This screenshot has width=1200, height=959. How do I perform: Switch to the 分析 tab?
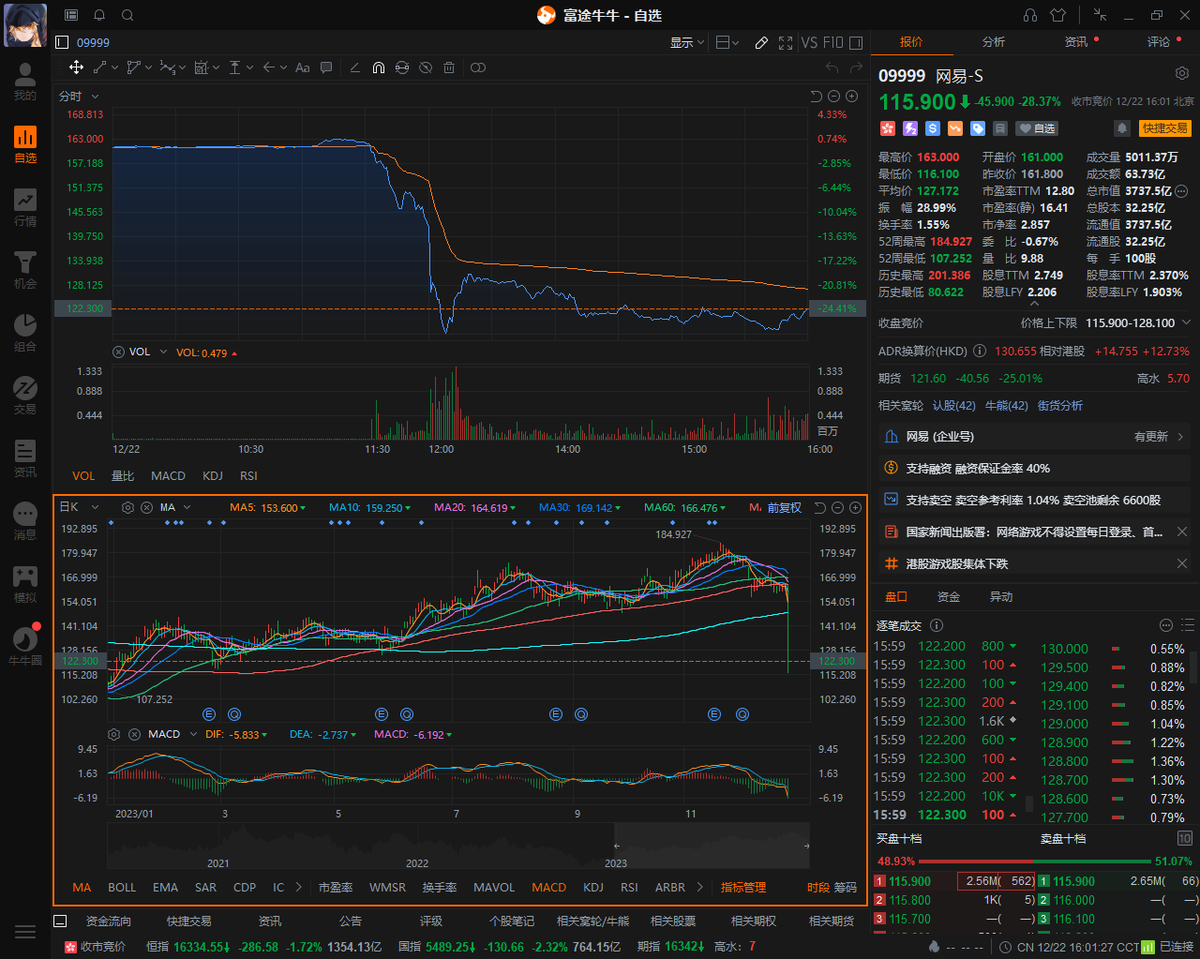993,42
